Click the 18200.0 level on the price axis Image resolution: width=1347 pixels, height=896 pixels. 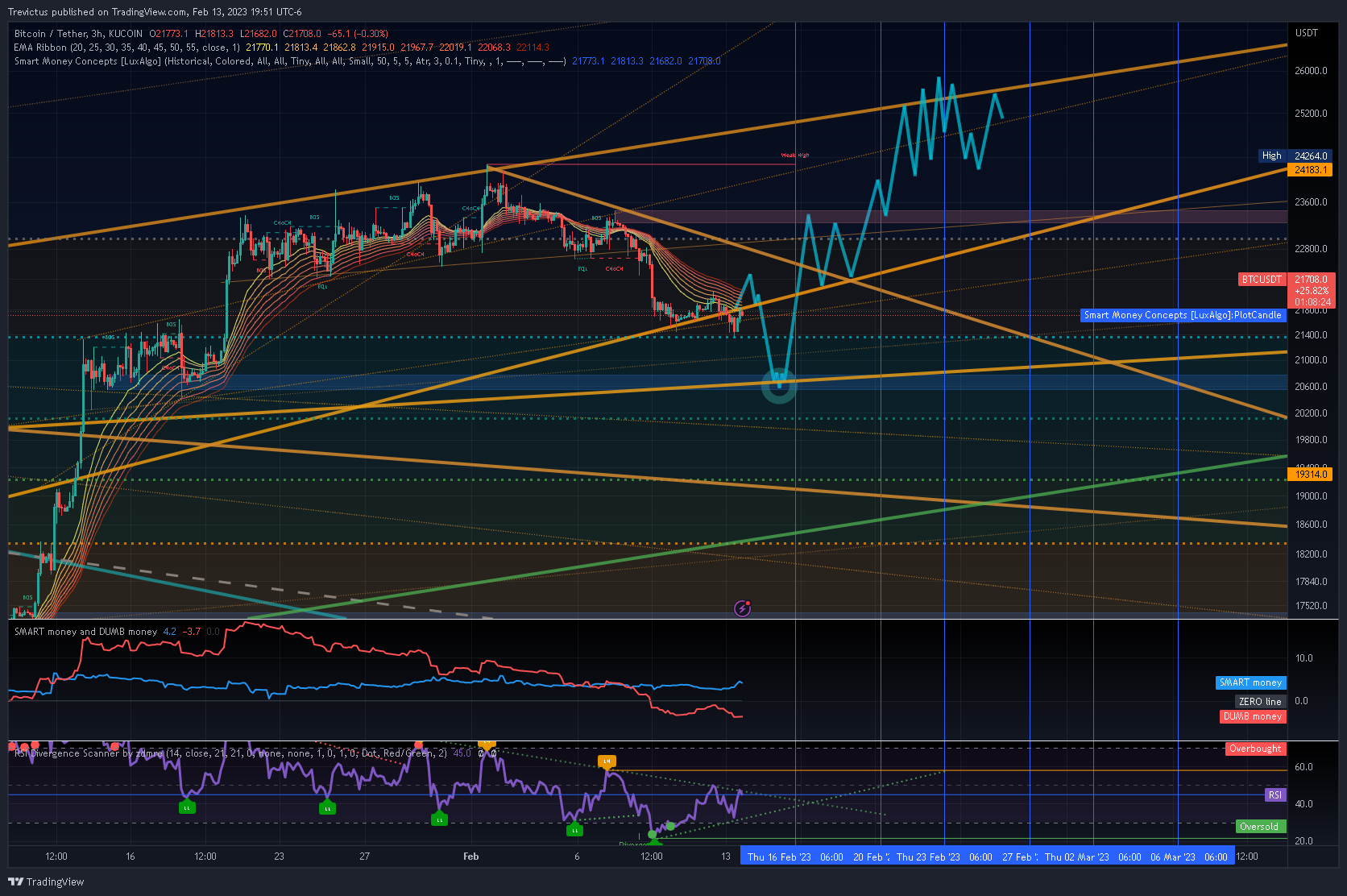click(1311, 554)
